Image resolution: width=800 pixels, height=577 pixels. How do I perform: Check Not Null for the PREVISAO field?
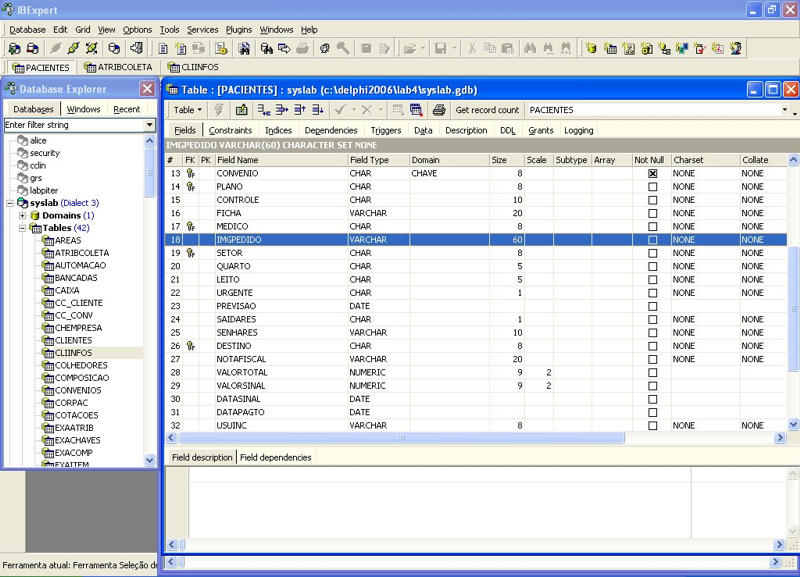[x=653, y=306]
